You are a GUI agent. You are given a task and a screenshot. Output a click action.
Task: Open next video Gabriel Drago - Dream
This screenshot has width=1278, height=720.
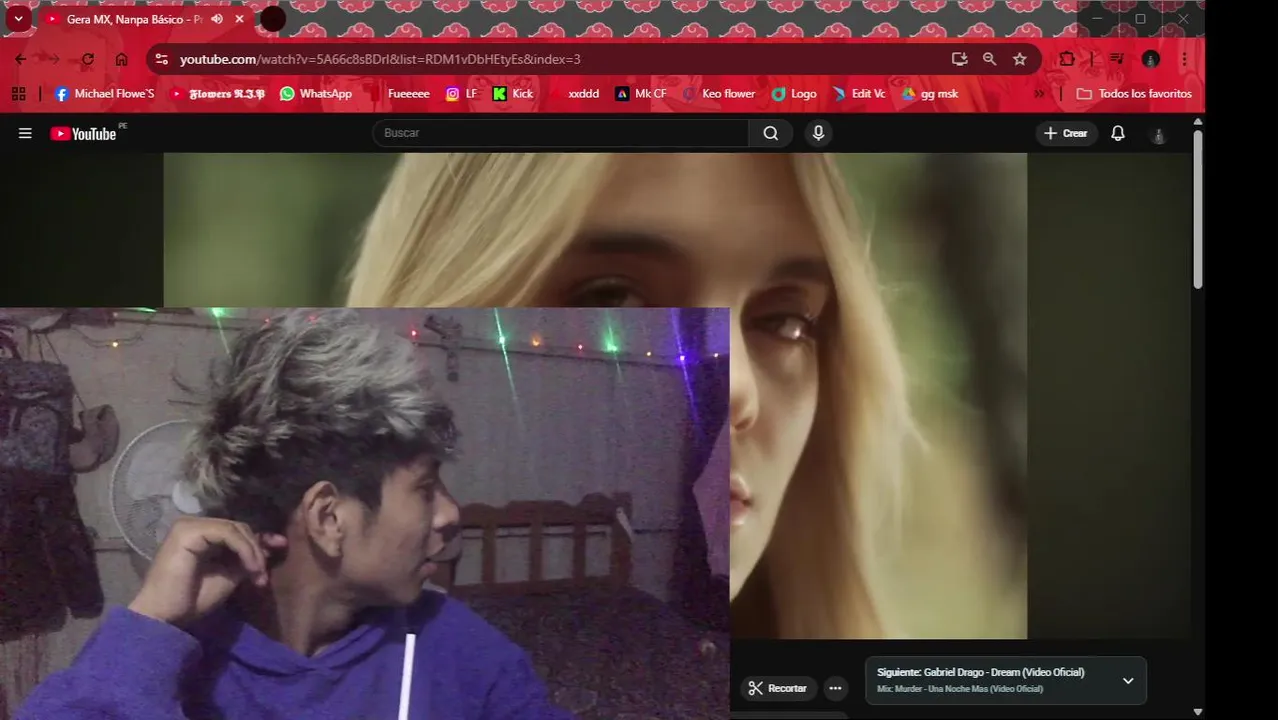coord(980,672)
